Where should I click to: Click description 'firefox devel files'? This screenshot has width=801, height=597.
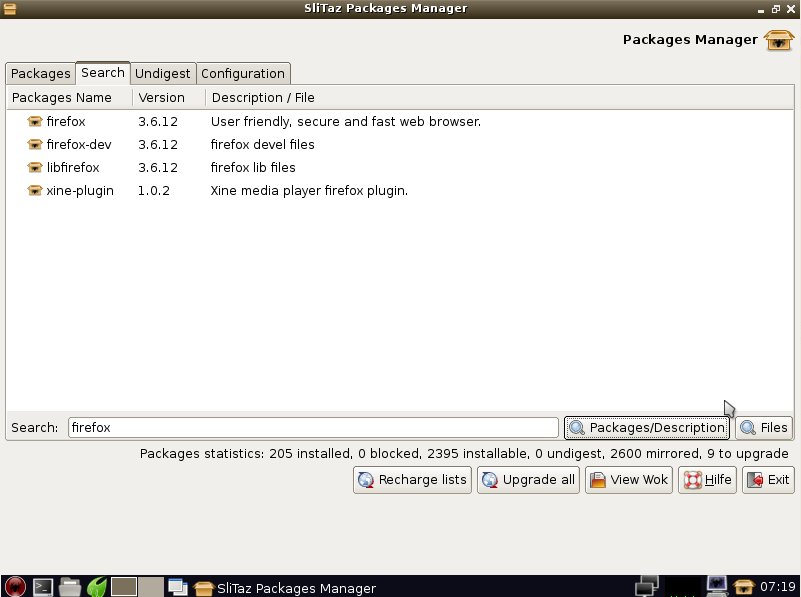pyautogui.click(x=263, y=145)
